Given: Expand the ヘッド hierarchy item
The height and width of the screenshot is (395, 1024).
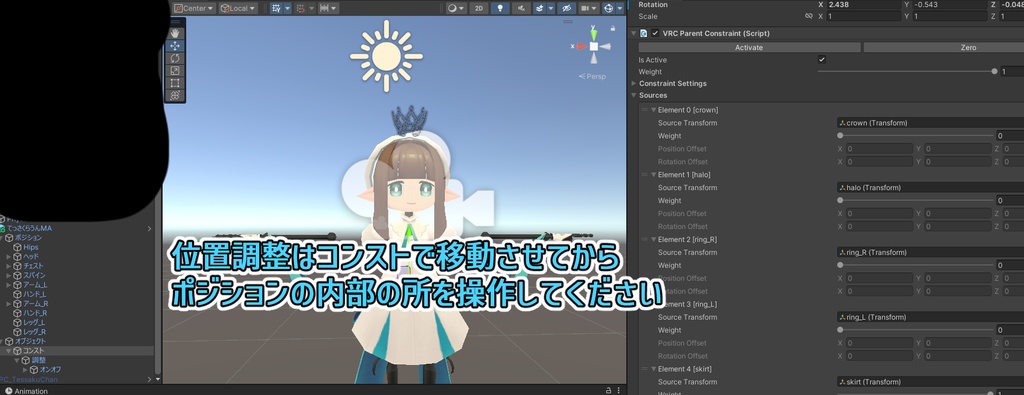Looking at the screenshot, I should point(9,257).
